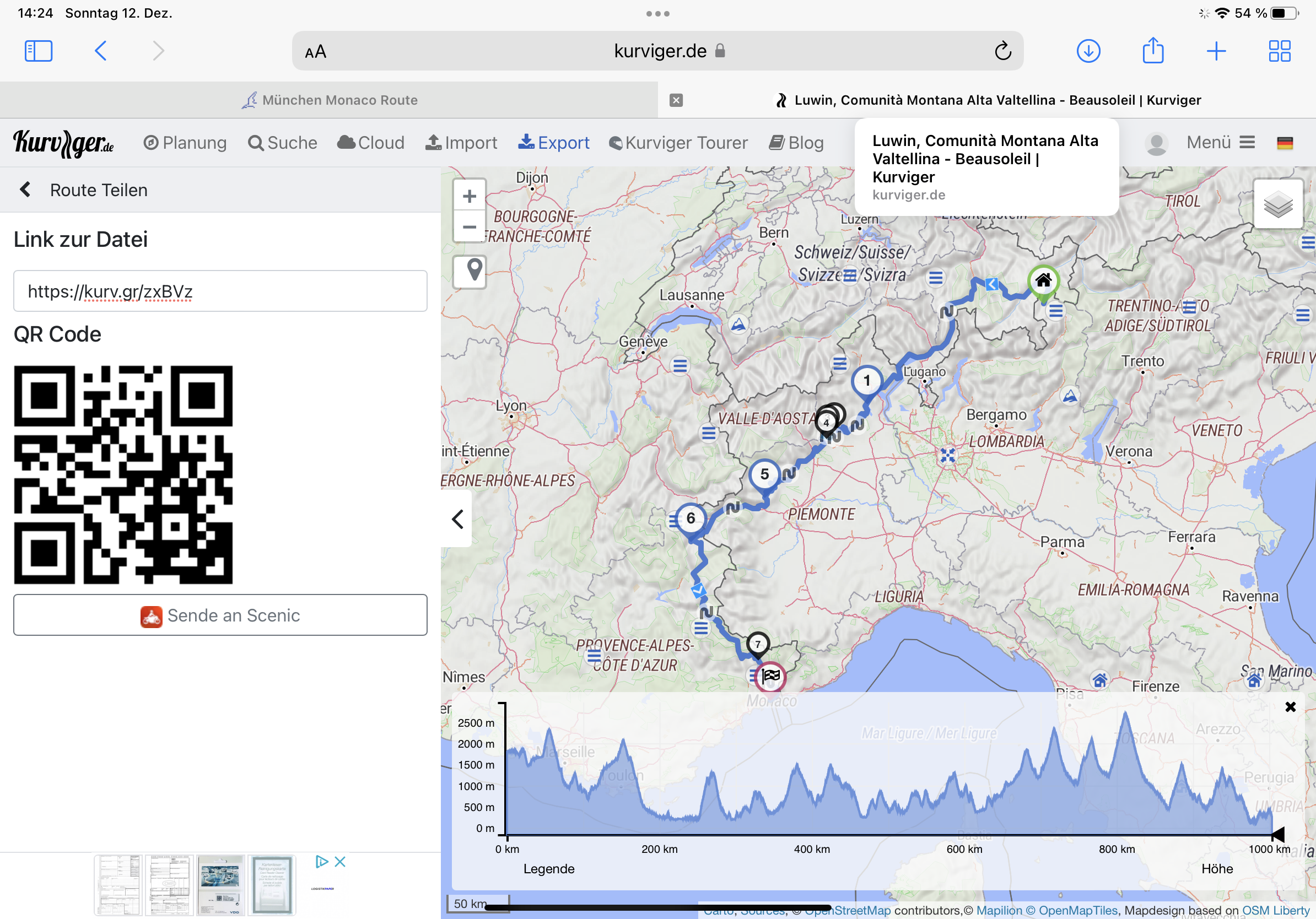Click the blue checkmark route marker

pyautogui.click(x=698, y=590)
